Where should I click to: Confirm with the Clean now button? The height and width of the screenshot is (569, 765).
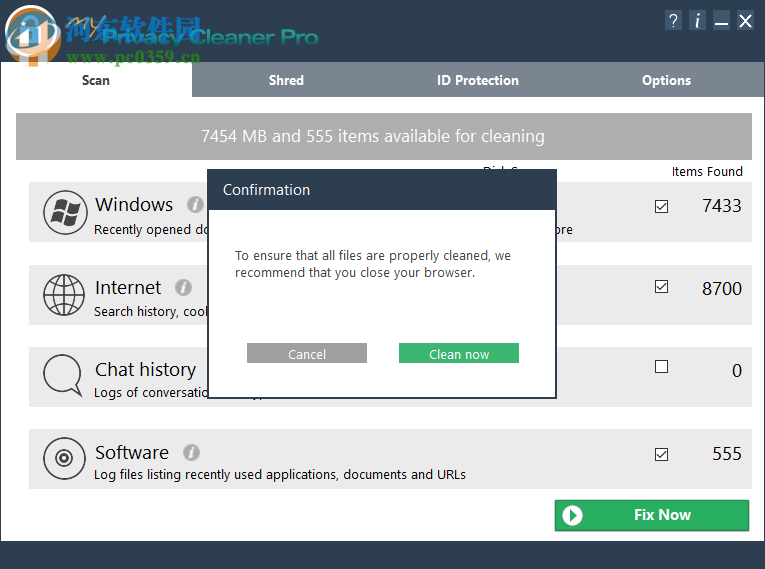pyautogui.click(x=459, y=353)
